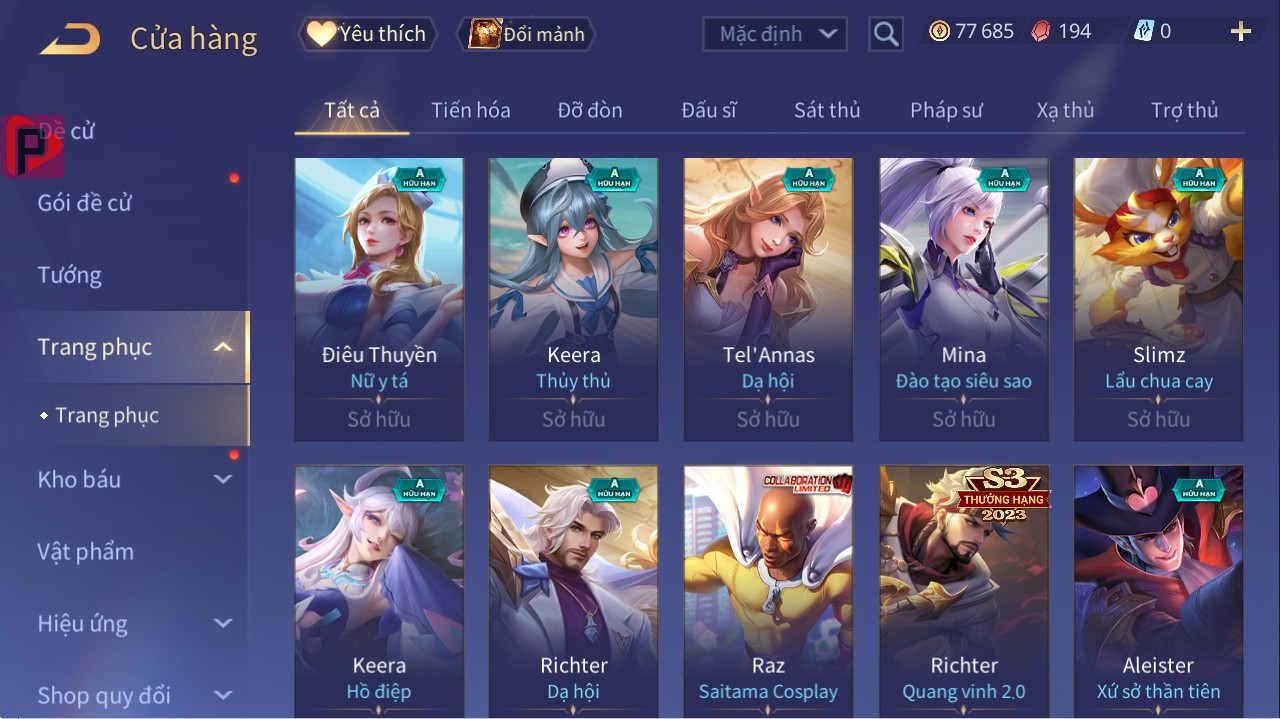The image size is (1280, 719).
Task: Select the Raz Saitama Cosplay skin card
Action: (x=768, y=591)
